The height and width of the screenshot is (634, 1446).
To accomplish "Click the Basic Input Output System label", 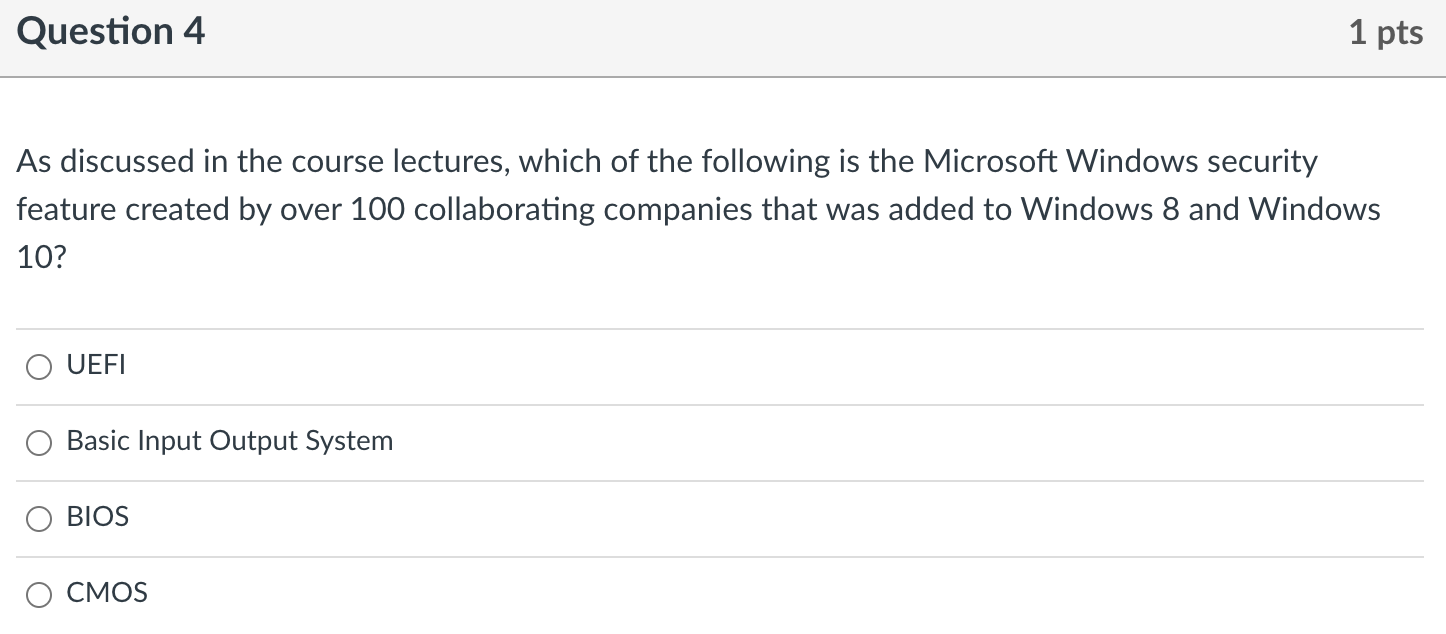I will (x=229, y=441).
